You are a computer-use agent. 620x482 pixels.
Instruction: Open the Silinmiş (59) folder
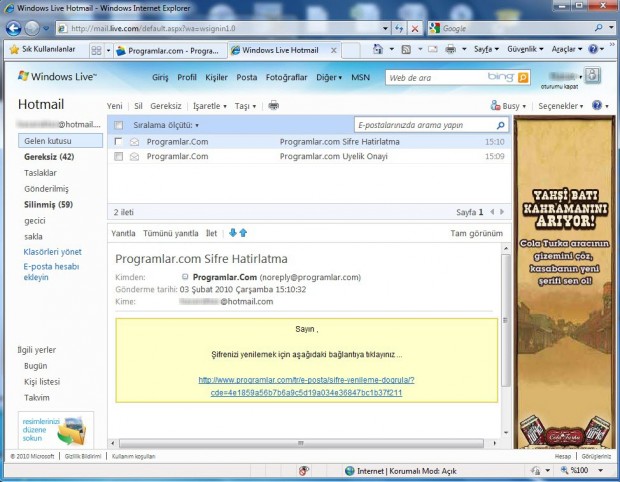[48, 204]
